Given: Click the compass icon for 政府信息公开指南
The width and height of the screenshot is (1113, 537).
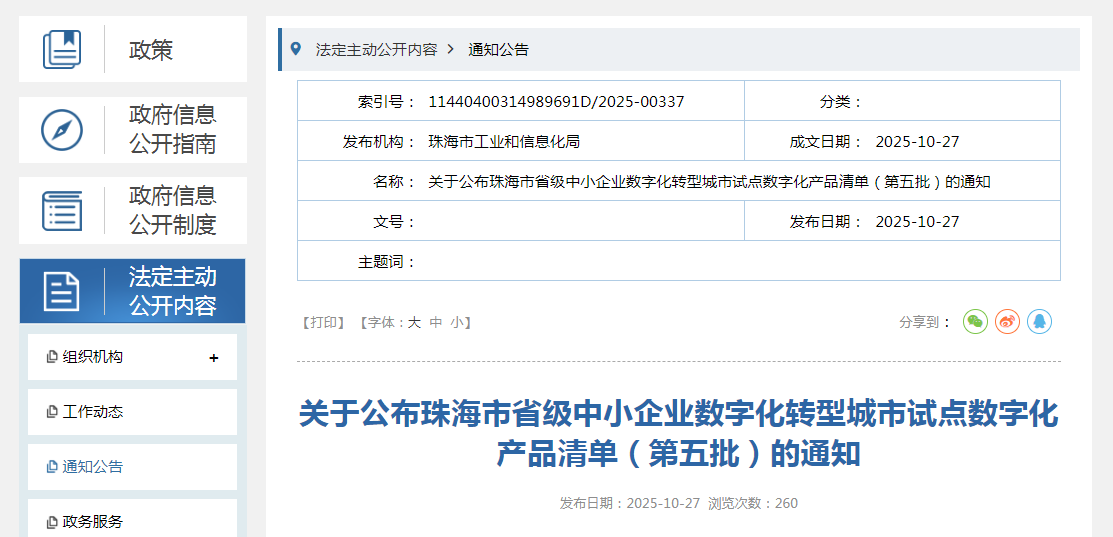Looking at the screenshot, I should pos(62,130).
